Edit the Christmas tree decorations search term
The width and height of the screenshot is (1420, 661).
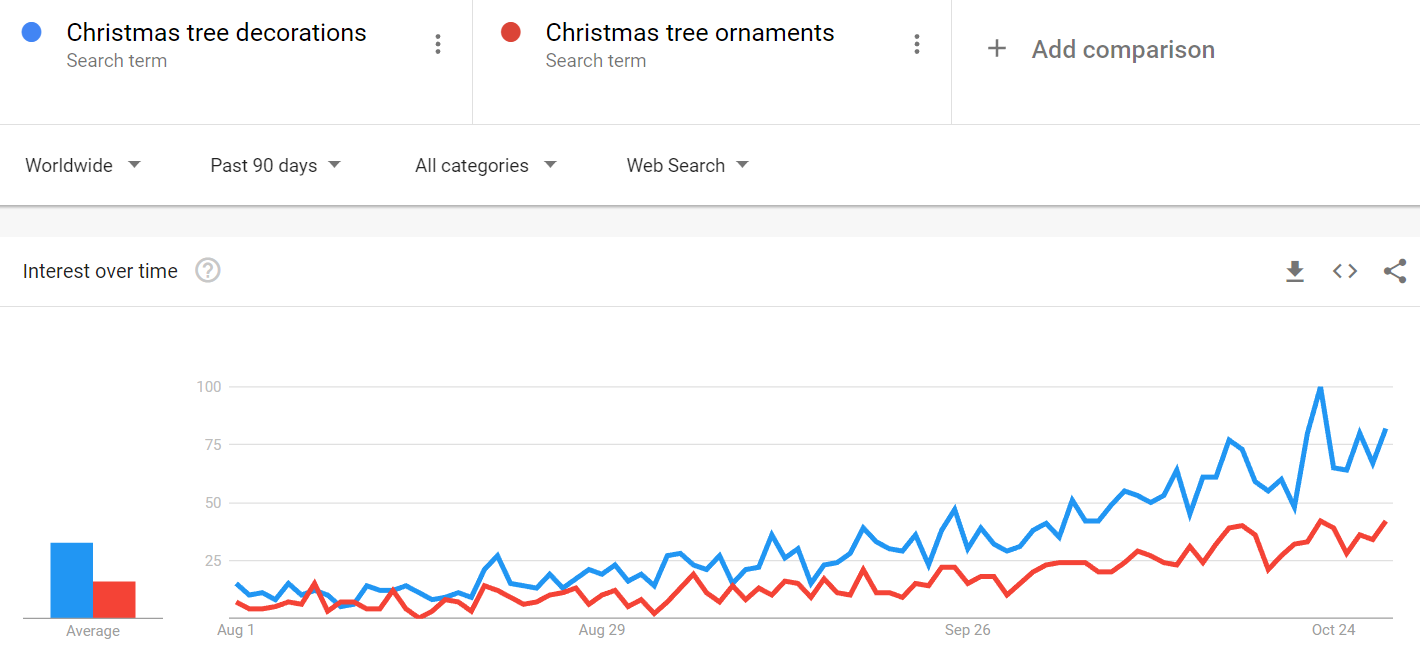click(x=216, y=33)
